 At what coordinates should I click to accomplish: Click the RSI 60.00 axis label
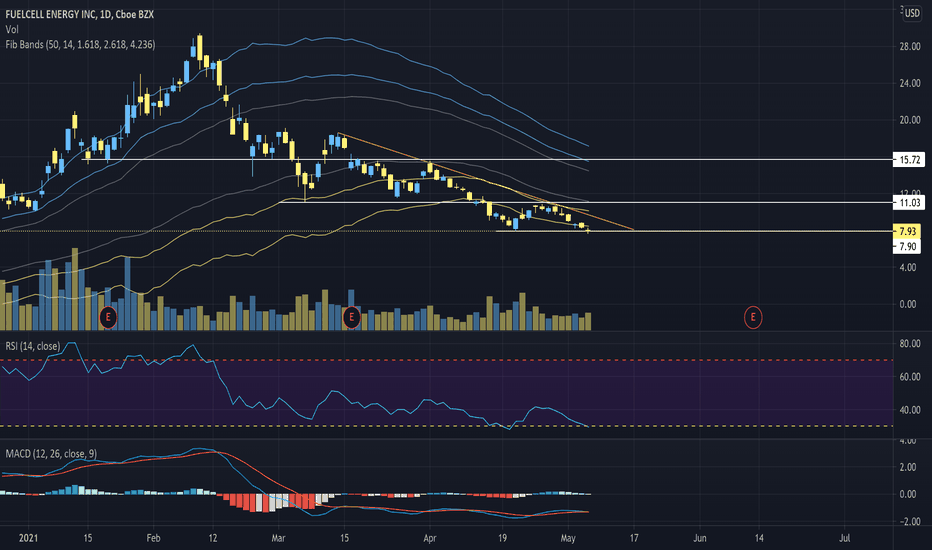tap(909, 377)
